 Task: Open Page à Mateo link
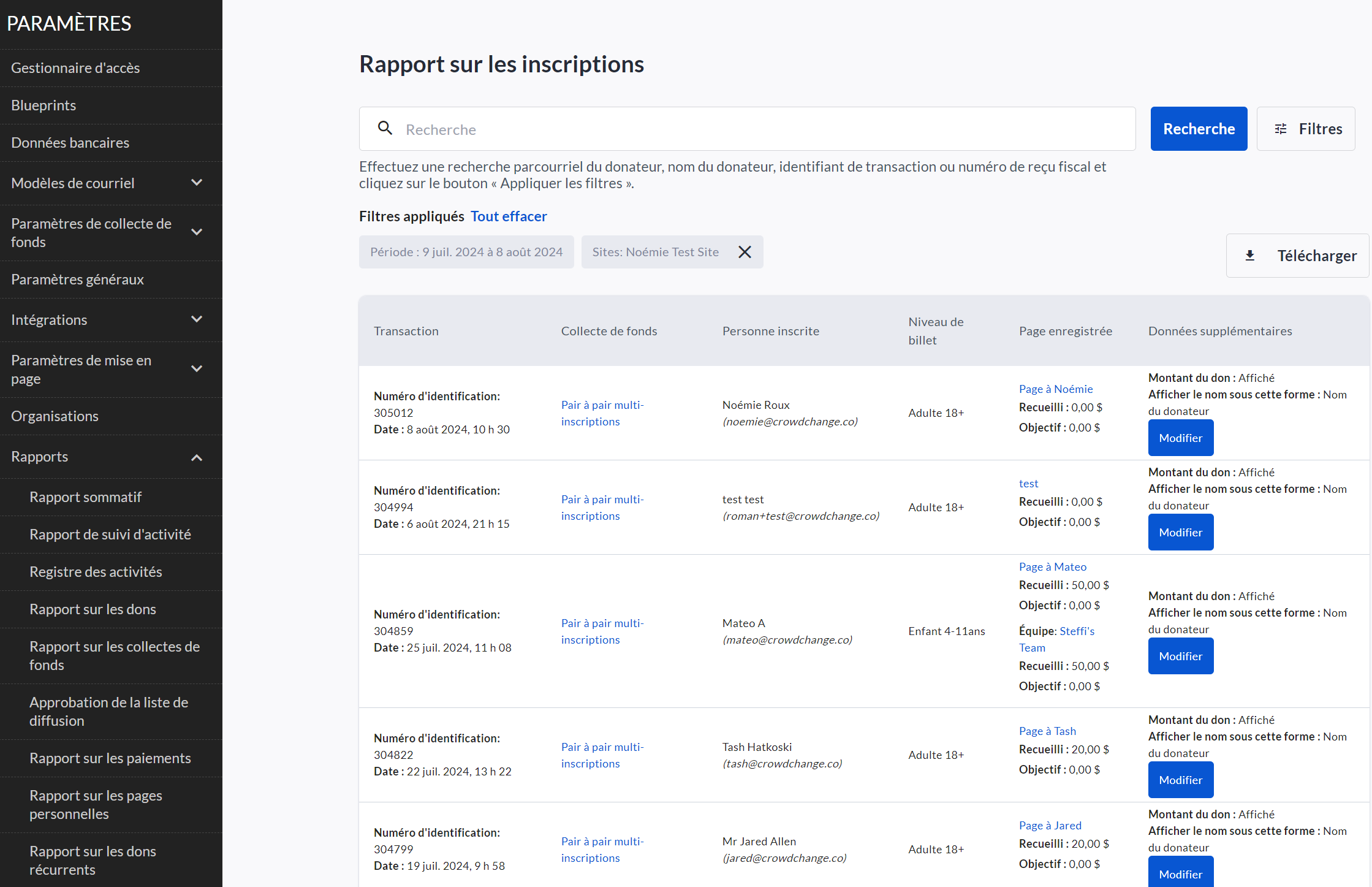click(x=1052, y=566)
